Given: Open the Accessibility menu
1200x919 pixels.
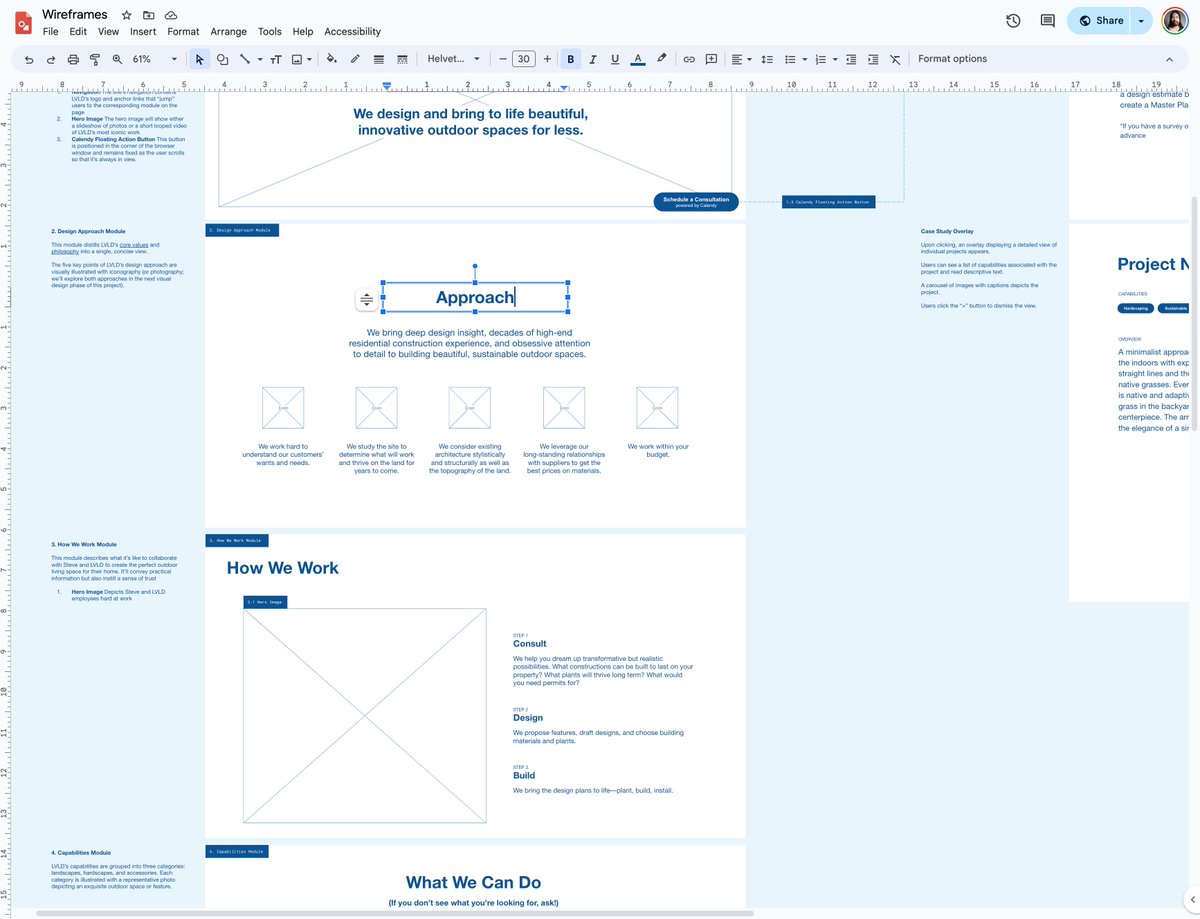Looking at the screenshot, I should tap(352, 31).
